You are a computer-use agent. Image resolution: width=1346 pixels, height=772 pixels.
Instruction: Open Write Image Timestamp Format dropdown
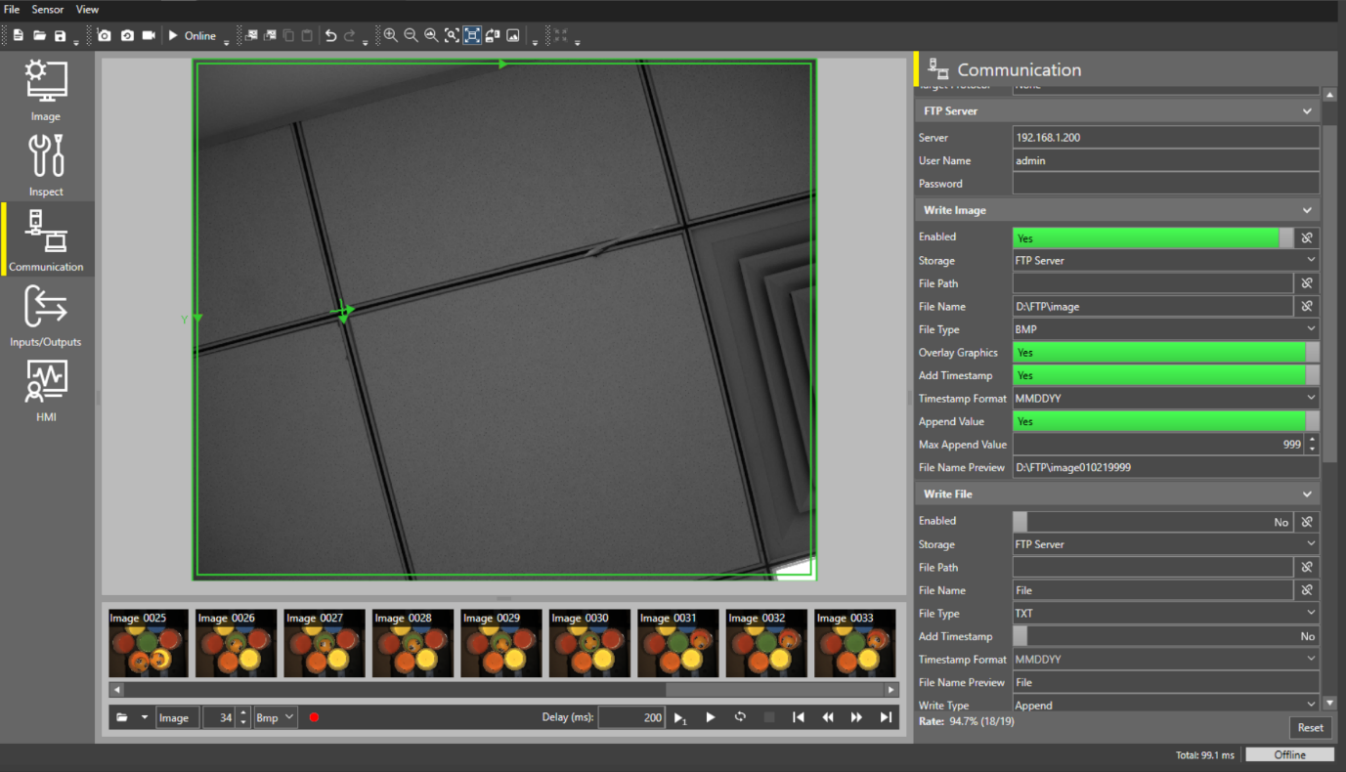coord(1166,398)
